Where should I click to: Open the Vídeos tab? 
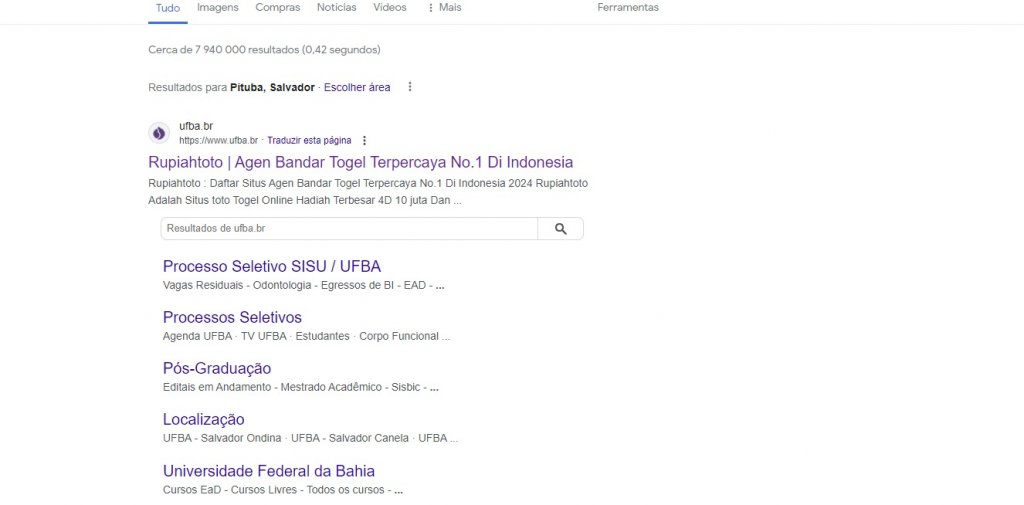[389, 8]
